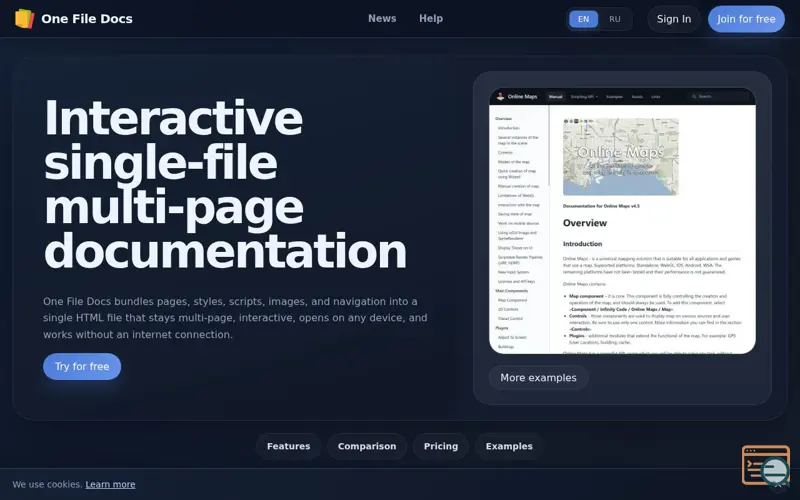
Task: Switch language to RU
Action: point(614,19)
